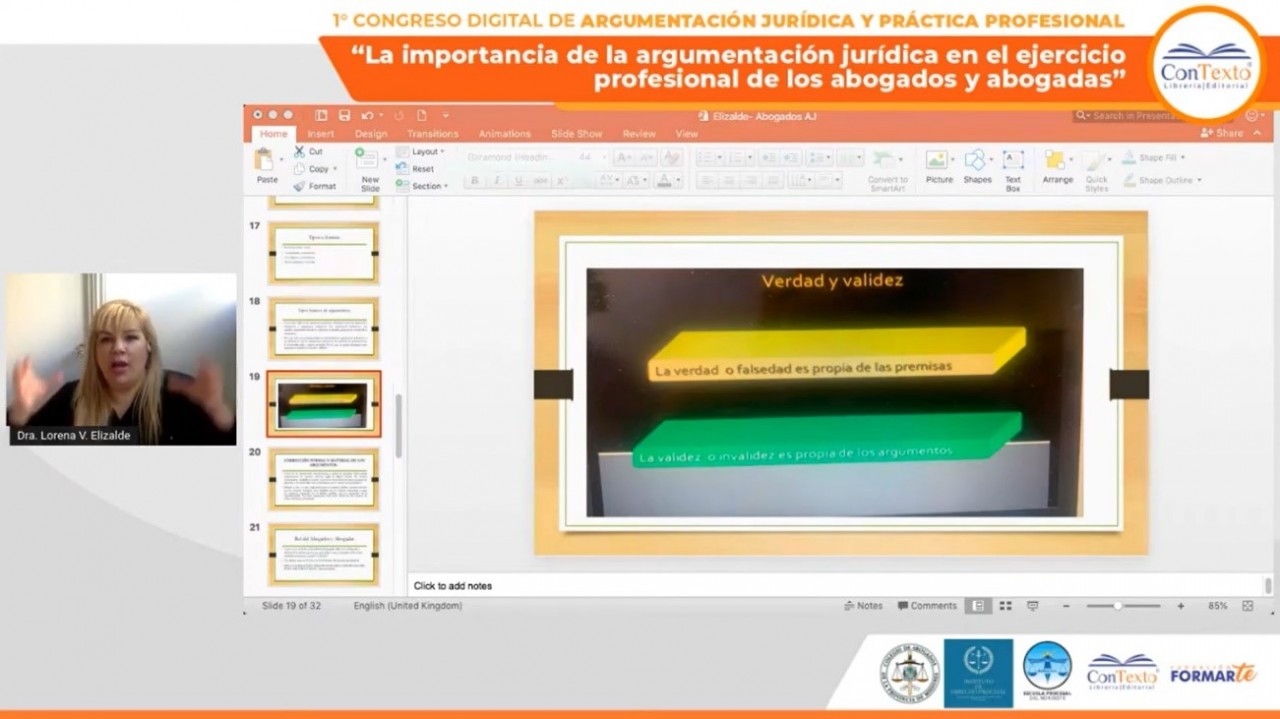This screenshot has height=719, width=1280.
Task: Click English (United Kingdom) language indicator
Action: pos(408,606)
